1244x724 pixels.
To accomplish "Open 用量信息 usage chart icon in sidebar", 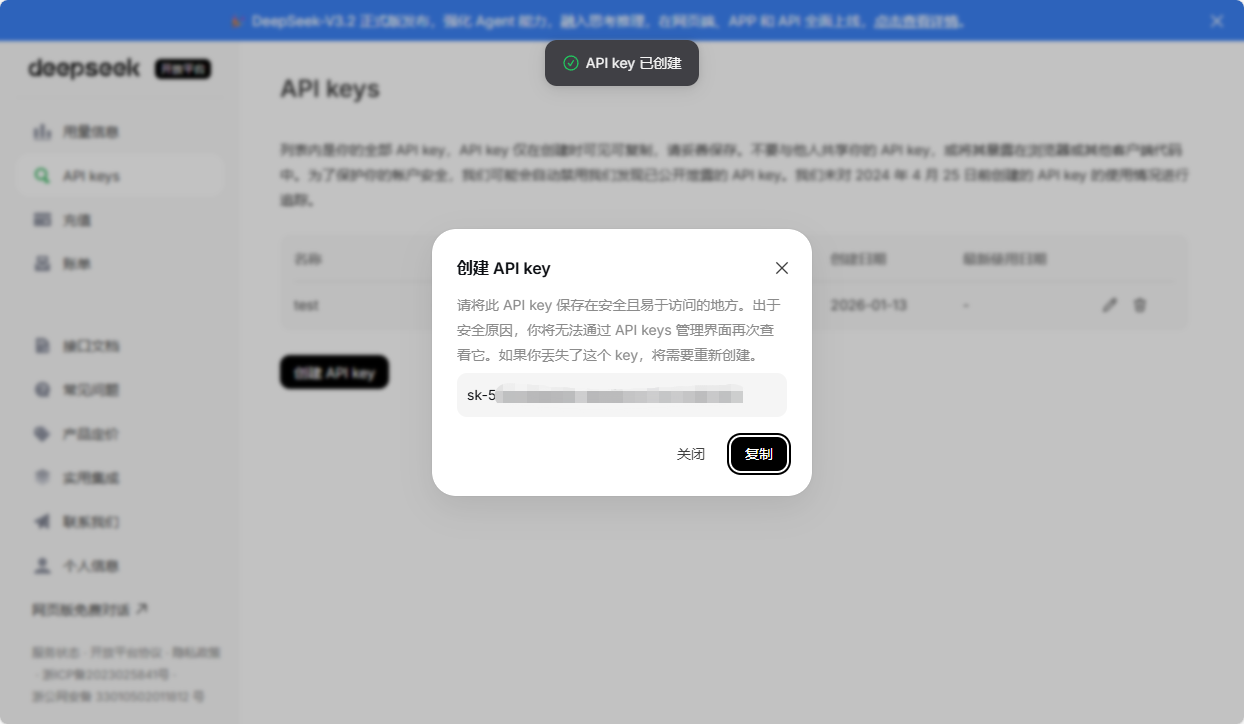I will 42,131.
